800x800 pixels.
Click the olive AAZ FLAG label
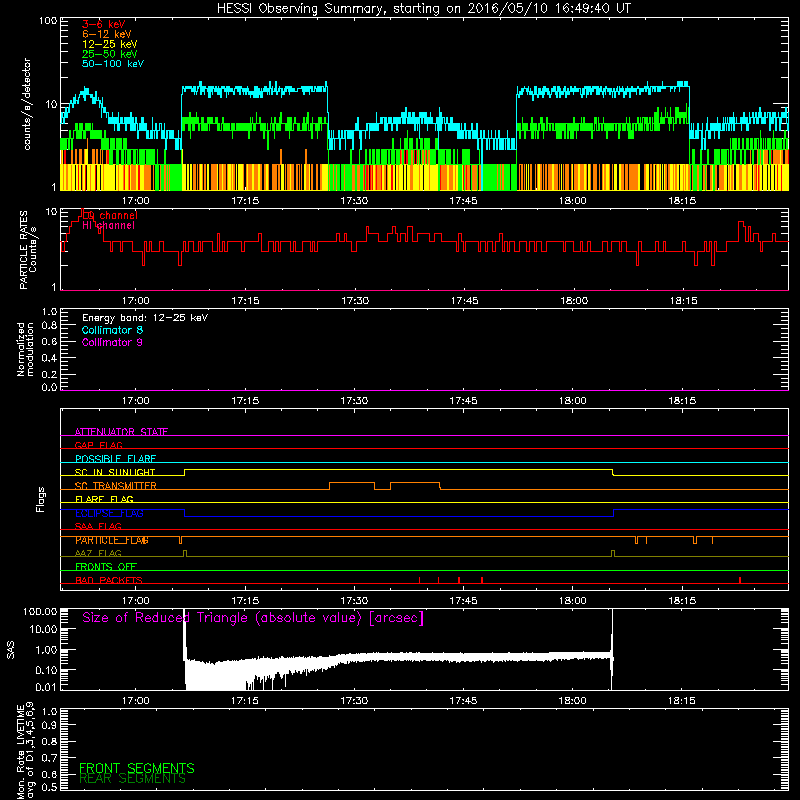tap(98, 553)
